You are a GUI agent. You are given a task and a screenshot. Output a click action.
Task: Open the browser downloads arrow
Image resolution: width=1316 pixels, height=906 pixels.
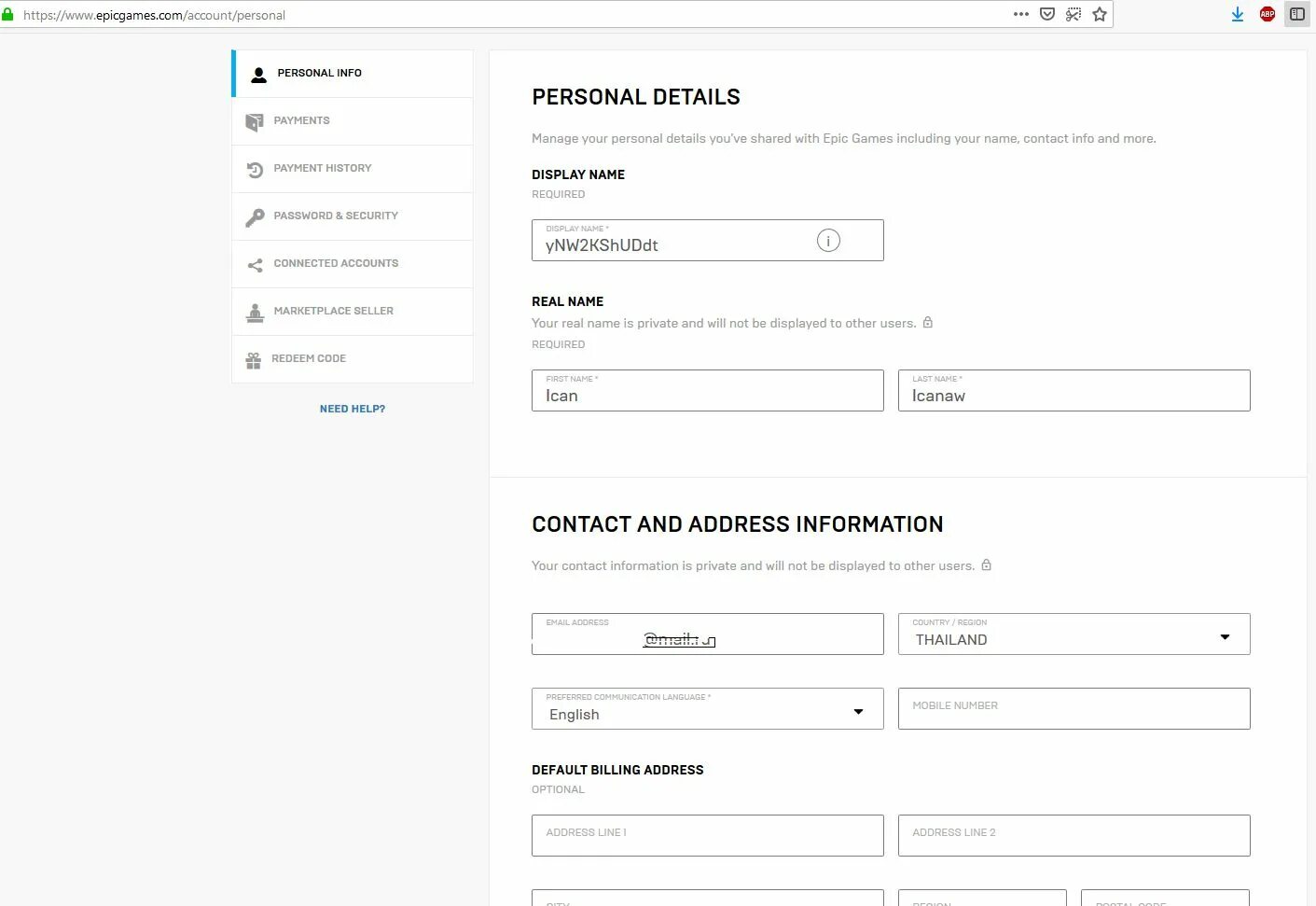pos(1238,14)
